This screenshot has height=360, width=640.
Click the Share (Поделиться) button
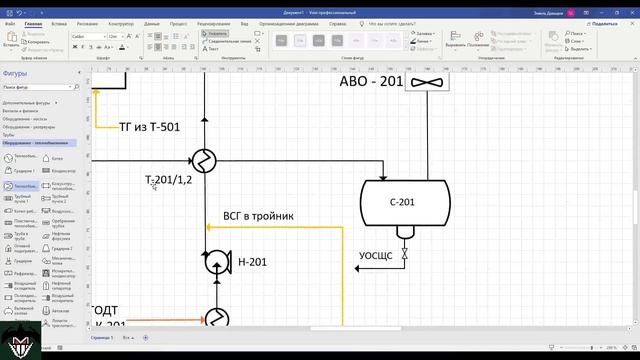tap(602, 24)
